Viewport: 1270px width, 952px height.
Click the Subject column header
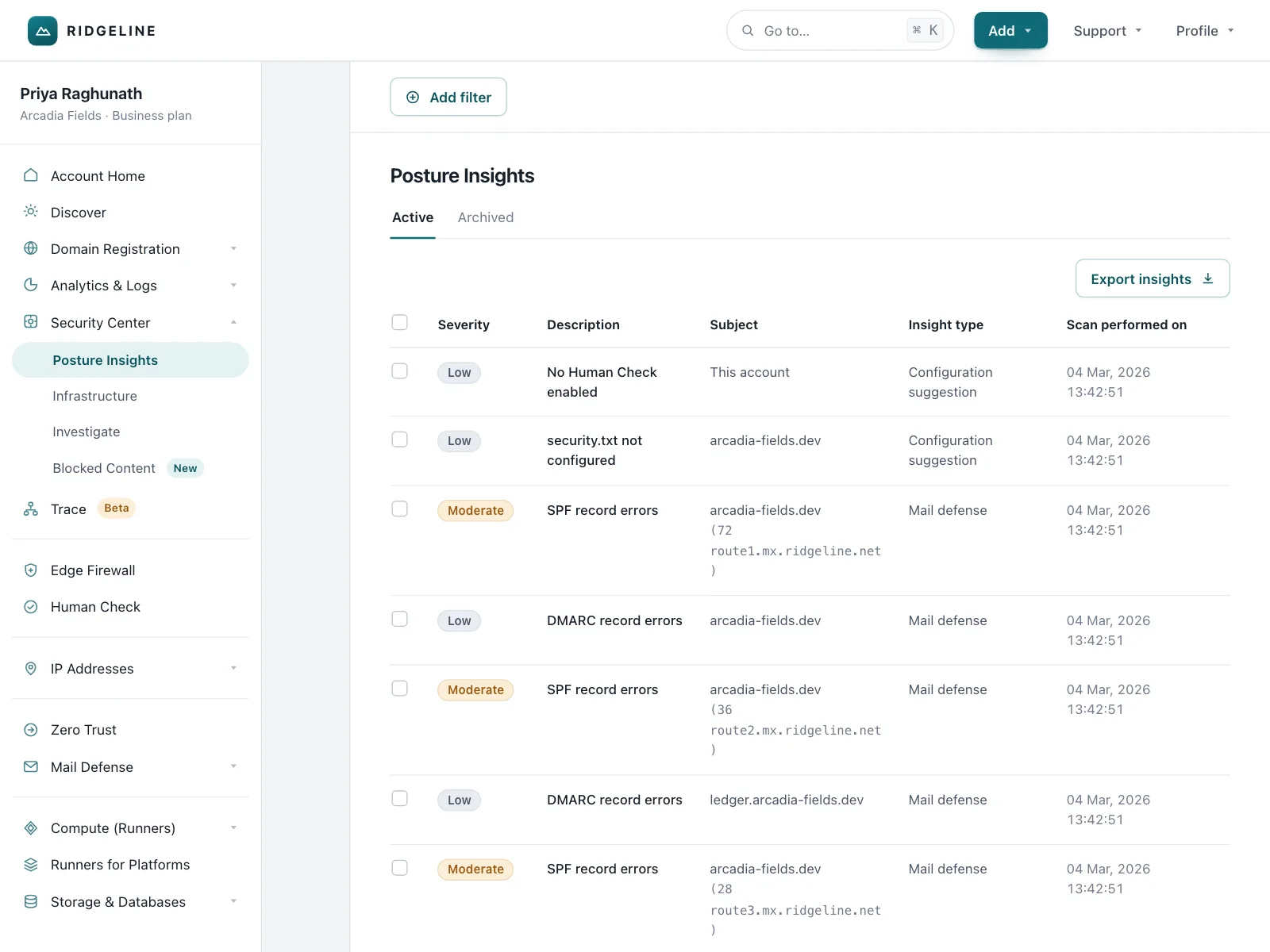tap(734, 324)
